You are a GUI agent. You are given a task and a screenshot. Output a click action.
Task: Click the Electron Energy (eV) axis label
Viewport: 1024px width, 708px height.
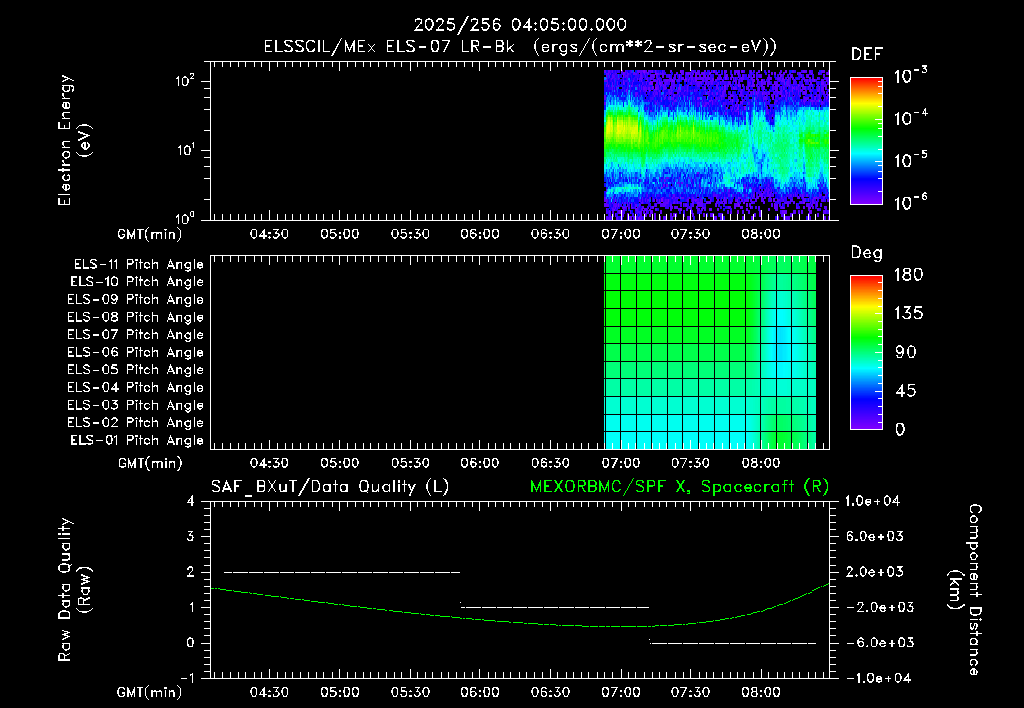tap(74, 140)
